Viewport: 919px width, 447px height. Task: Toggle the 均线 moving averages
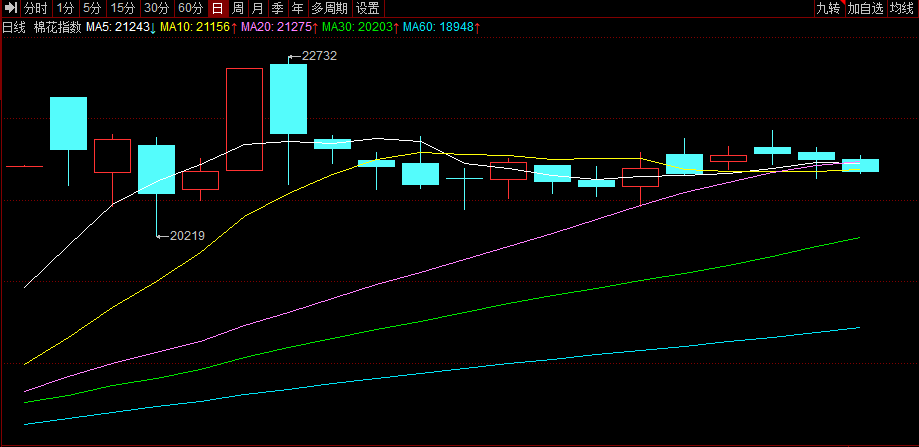[901, 8]
